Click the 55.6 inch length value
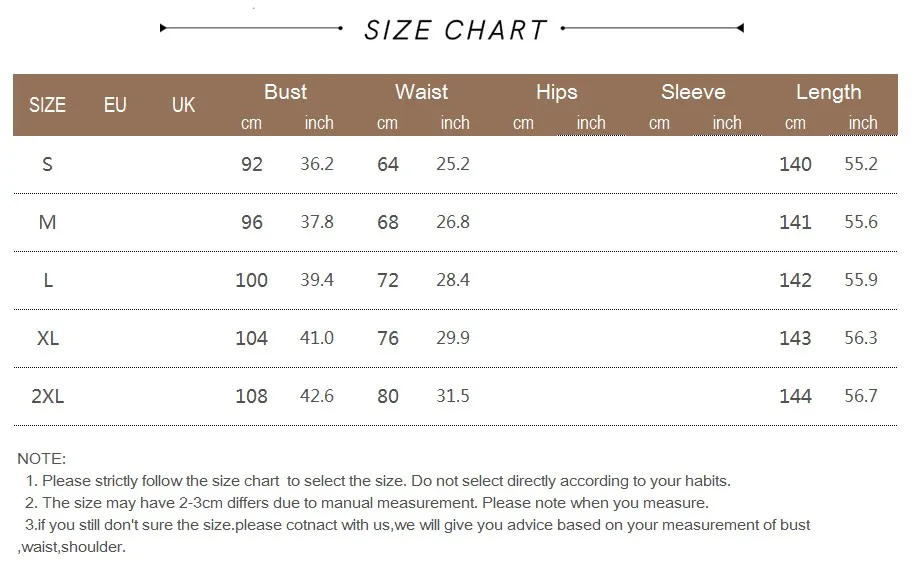921x572 pixels. (x=861, y=222)
